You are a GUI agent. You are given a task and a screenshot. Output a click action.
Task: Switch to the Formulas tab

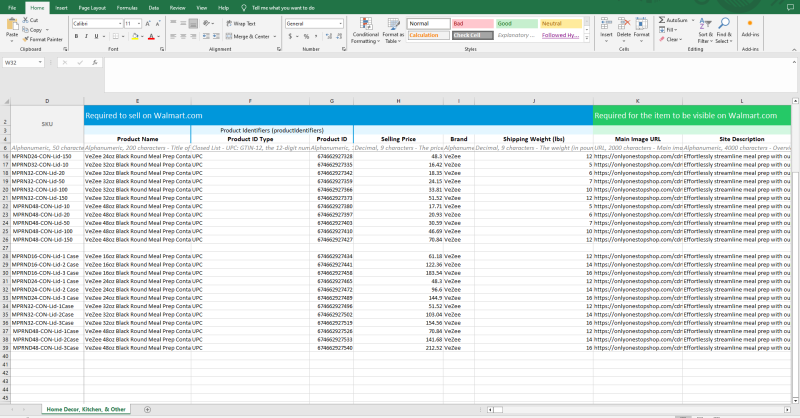127,8
